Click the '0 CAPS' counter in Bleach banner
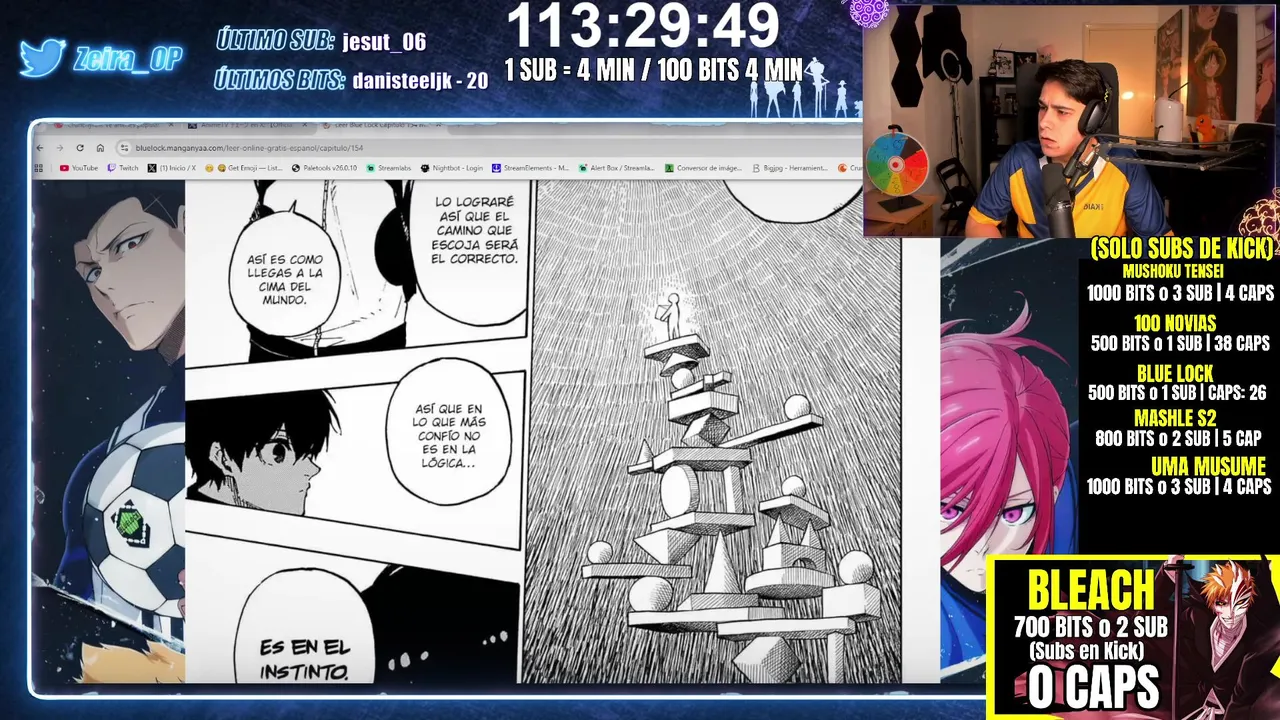The height and width of the screenshot is (720, 1280). [x=1093, y=688]
